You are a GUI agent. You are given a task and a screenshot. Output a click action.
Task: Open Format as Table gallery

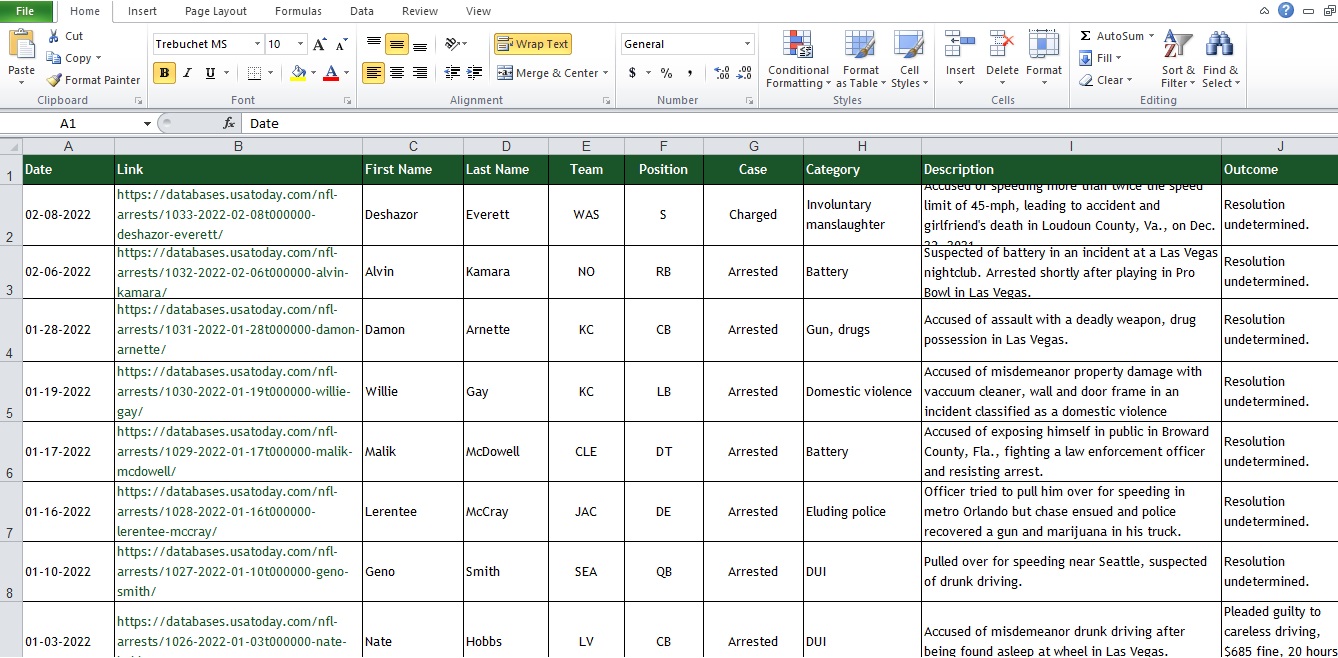click(860, 59)
